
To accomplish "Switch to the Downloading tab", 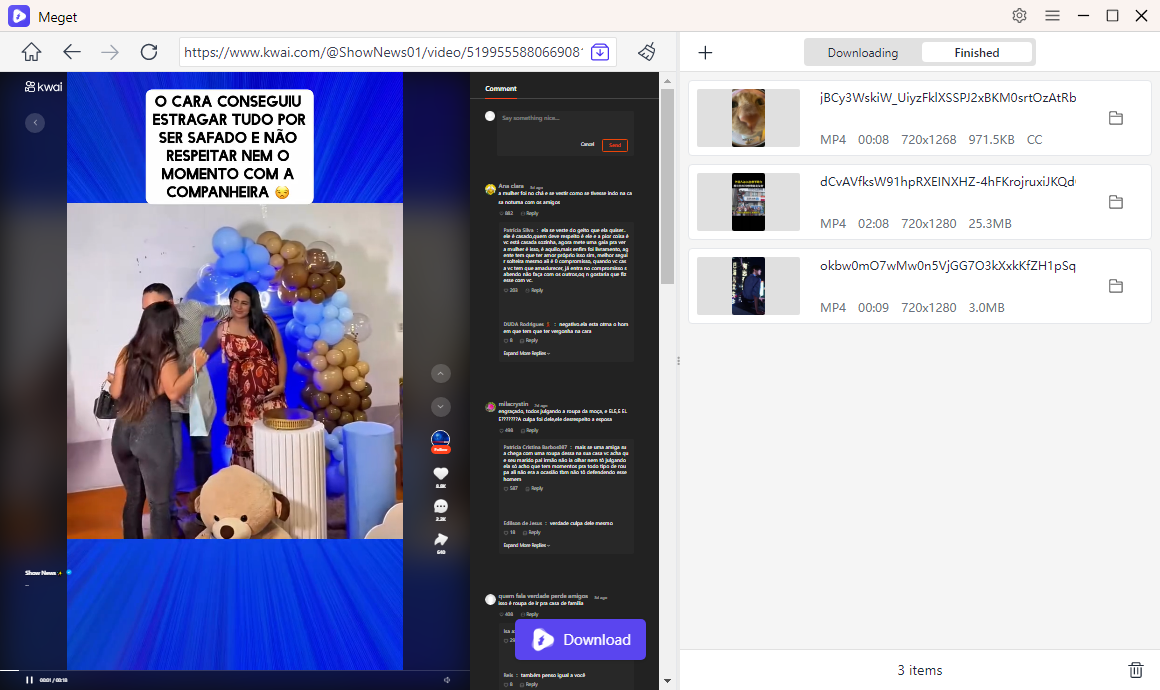I will pos(863,52).
